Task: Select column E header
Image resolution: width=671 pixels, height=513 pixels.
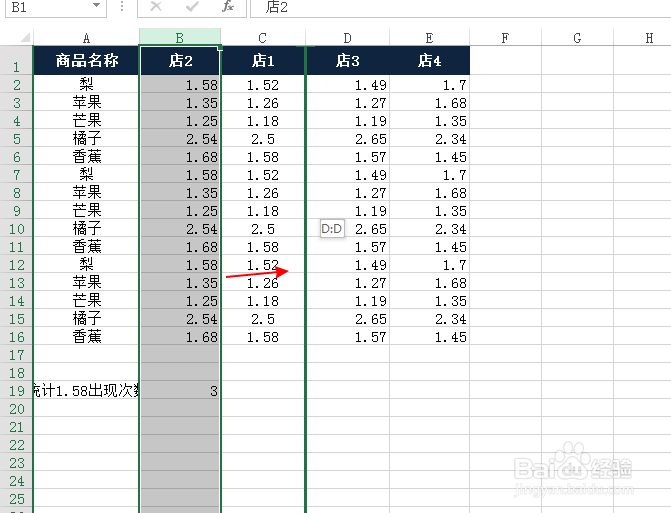Action: 430,38
